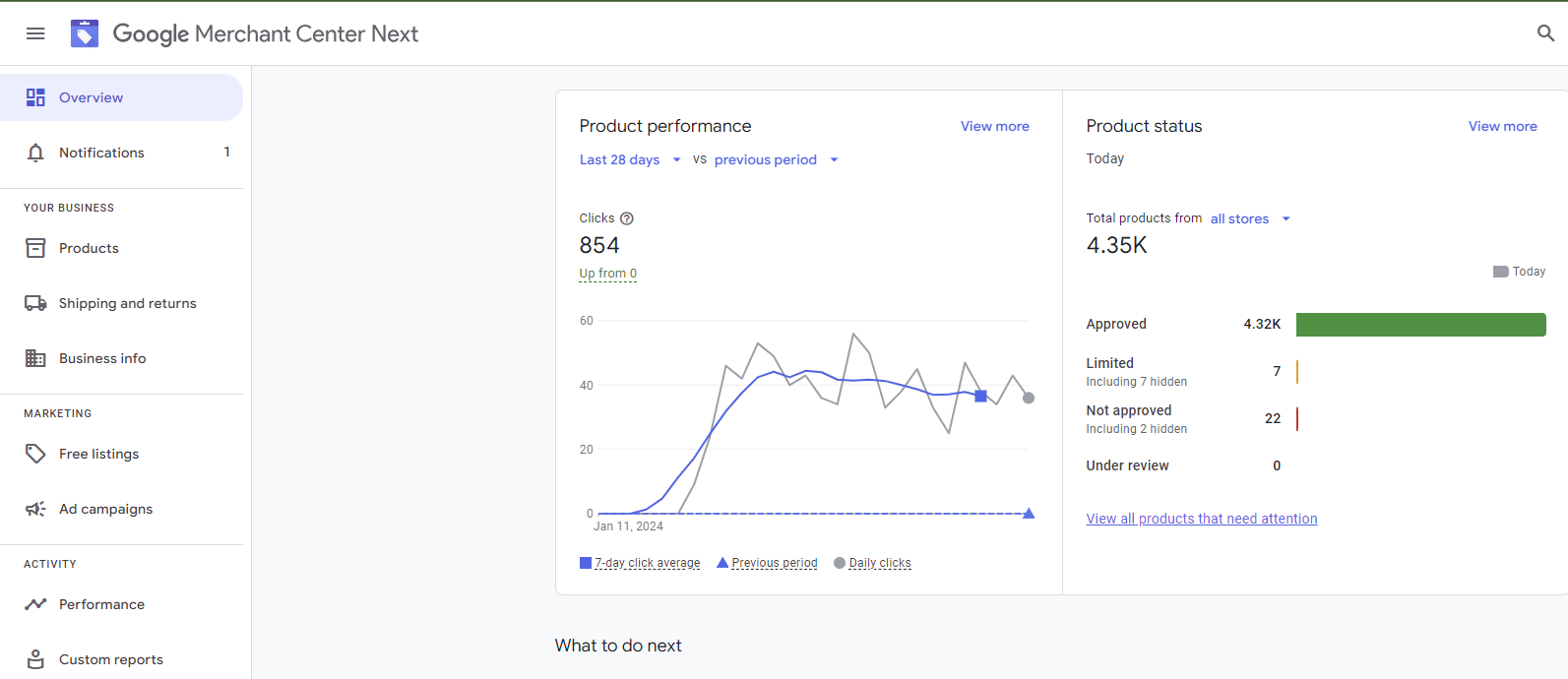Click the Previous period triangle legend marker
The width and height of the screenshot is (1568, 679).
(722, 563)
